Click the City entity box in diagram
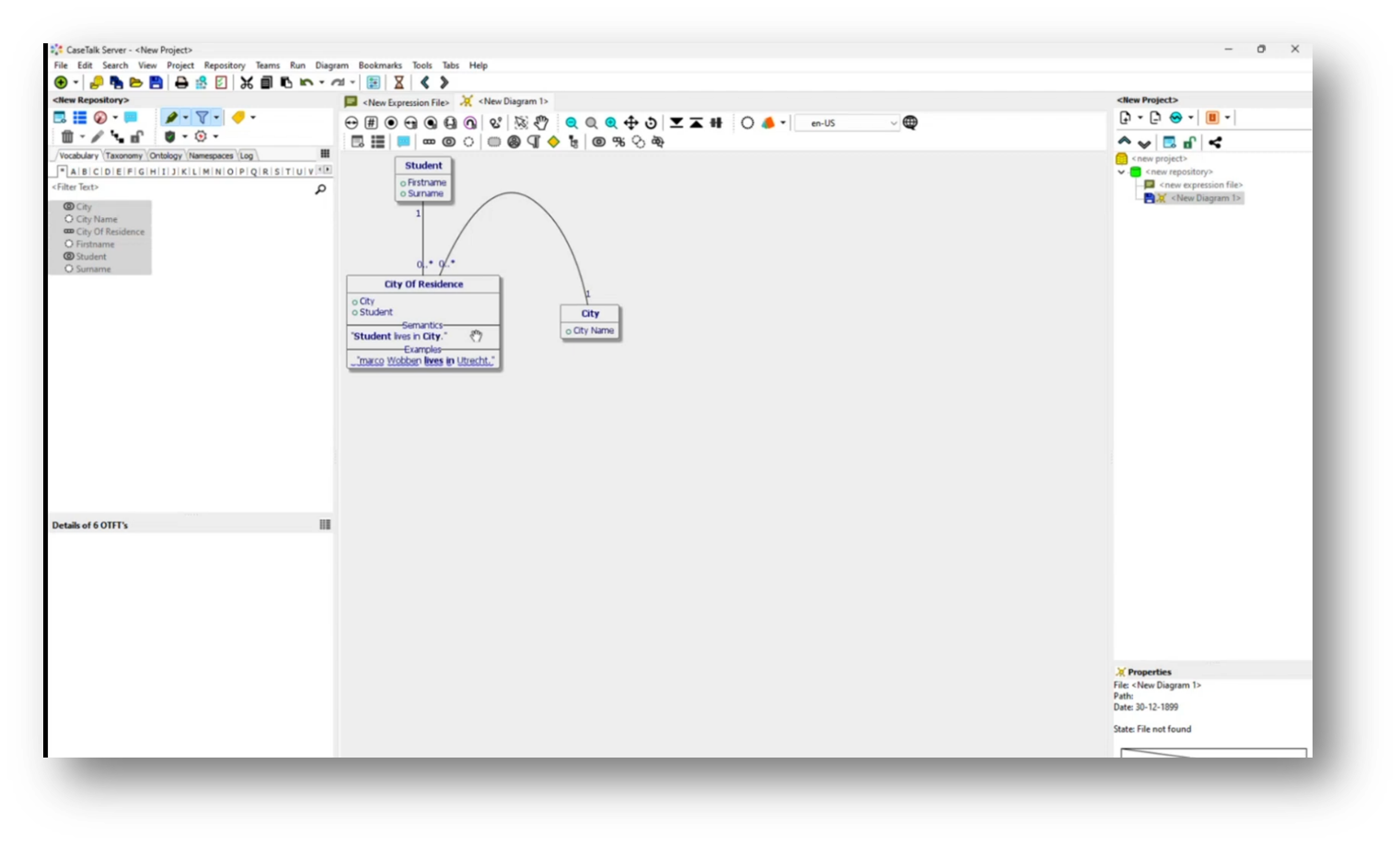This screenshot has height=845, width=1400. pos(590,323)
